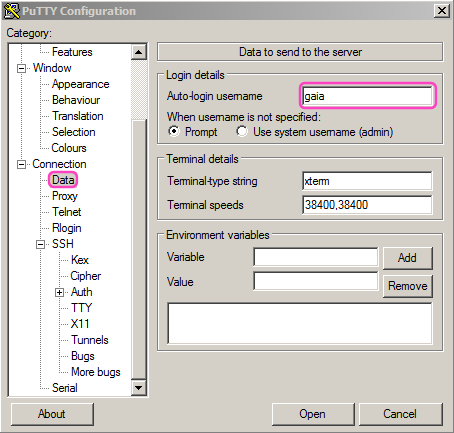
Task: Collapse the SSH tree node
Action: 40,245
